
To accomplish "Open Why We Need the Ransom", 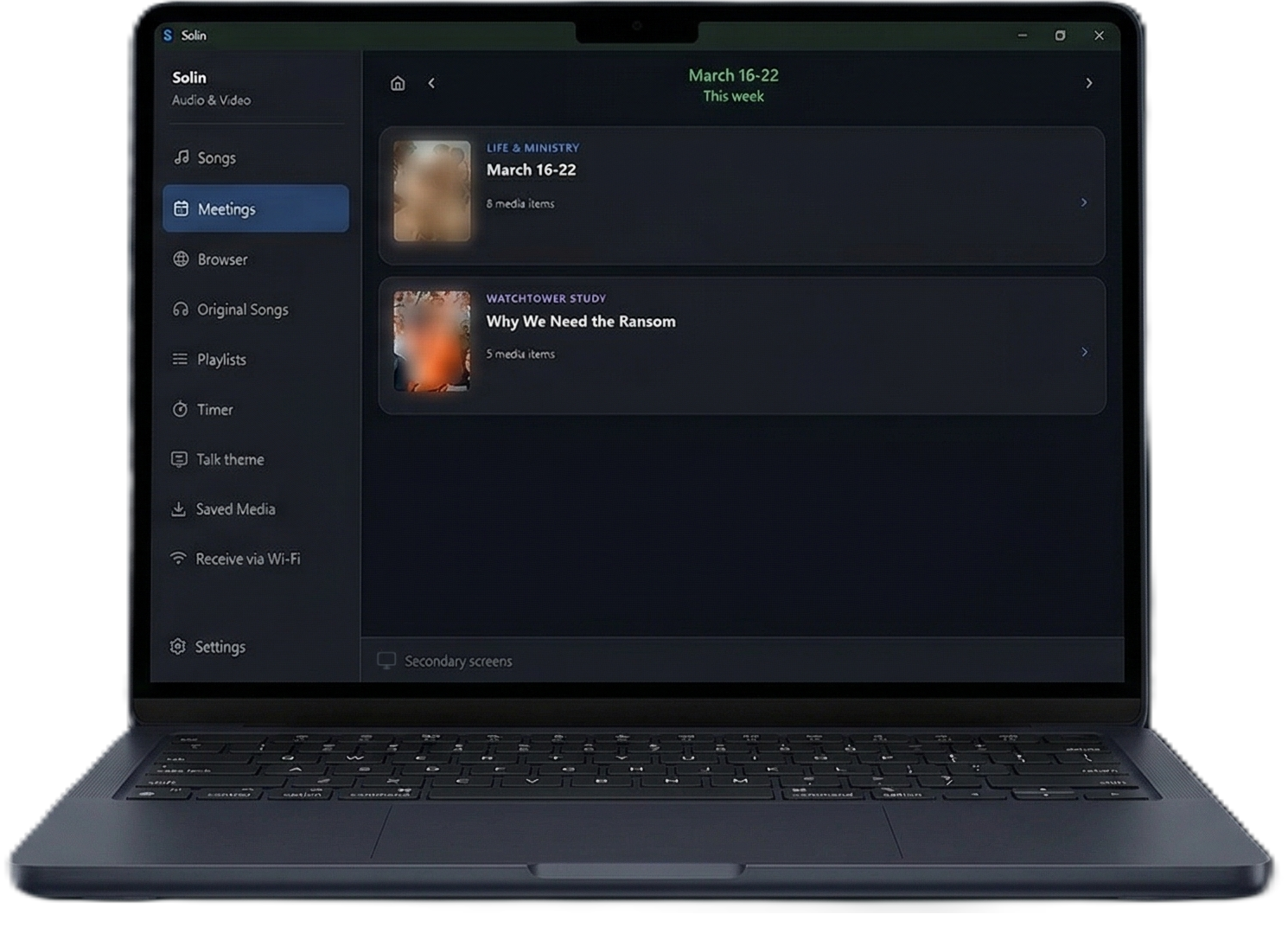I will 581,321.
